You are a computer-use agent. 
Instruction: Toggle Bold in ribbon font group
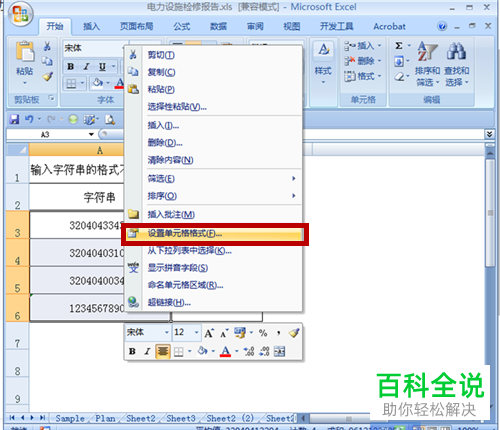70,67
